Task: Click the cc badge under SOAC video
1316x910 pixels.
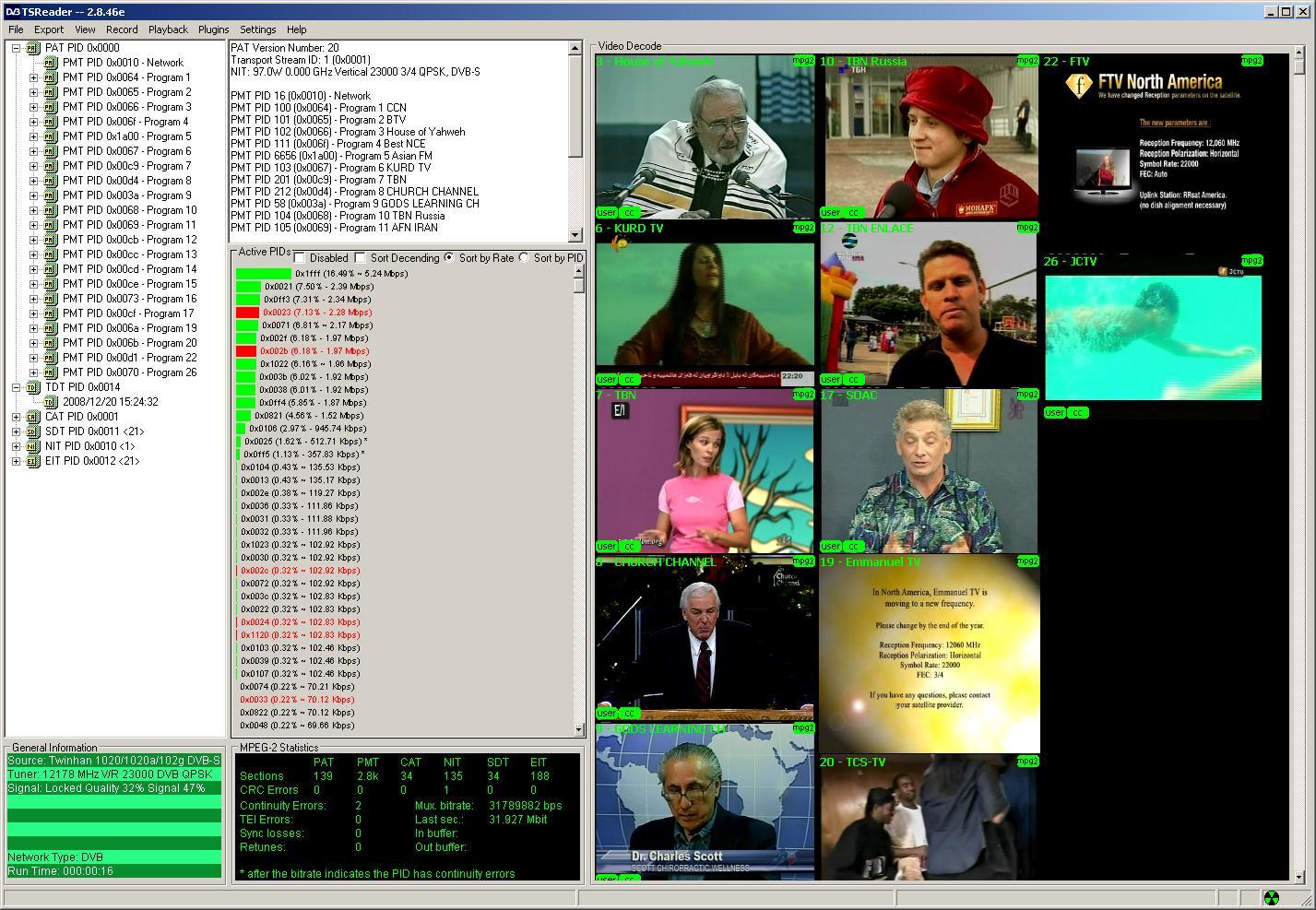Action: [x=853, y=546]
